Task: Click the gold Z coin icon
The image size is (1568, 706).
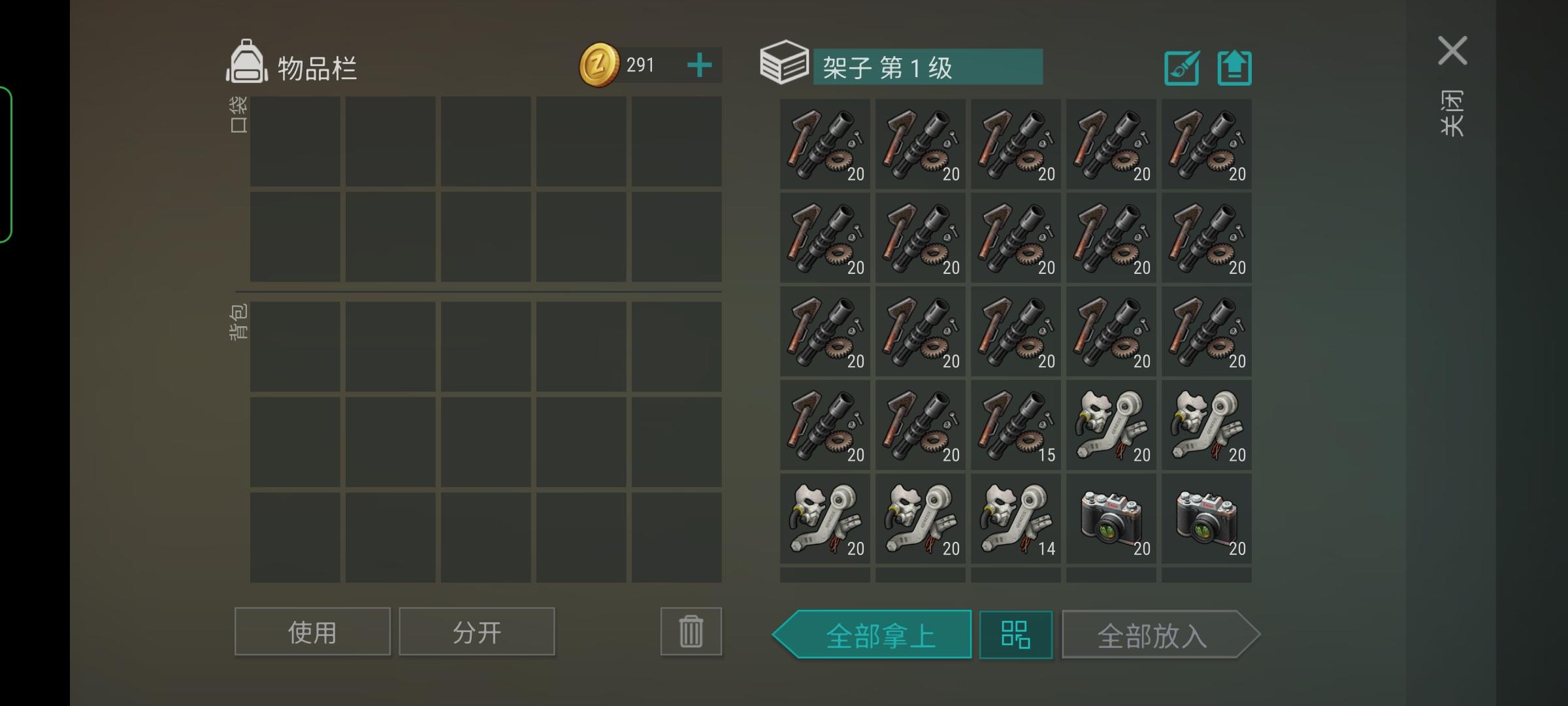Action: pyautogui.click(x=598, y=65)
